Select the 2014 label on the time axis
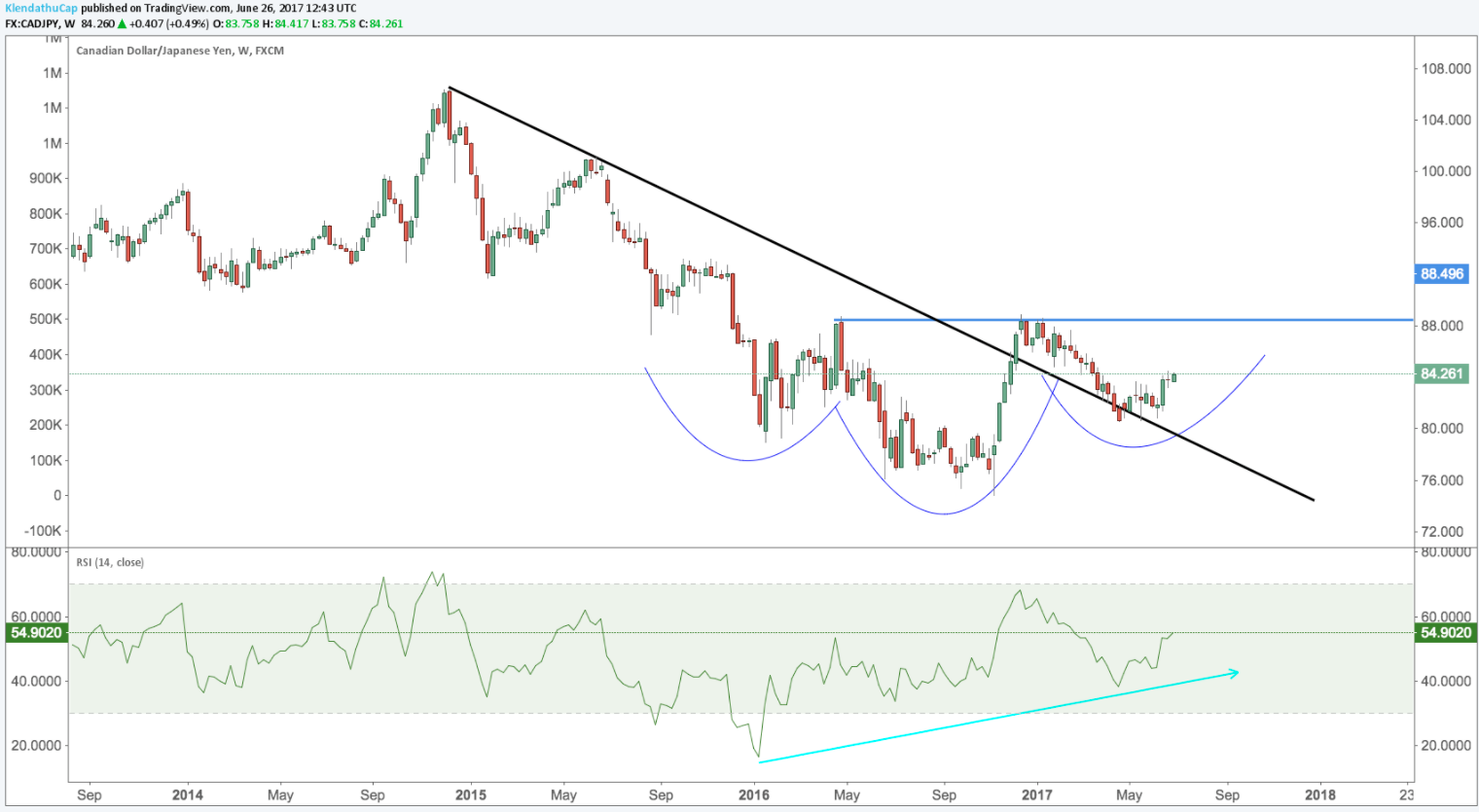This screenshot has width=1479, height=812. click(x=187, y=795)
